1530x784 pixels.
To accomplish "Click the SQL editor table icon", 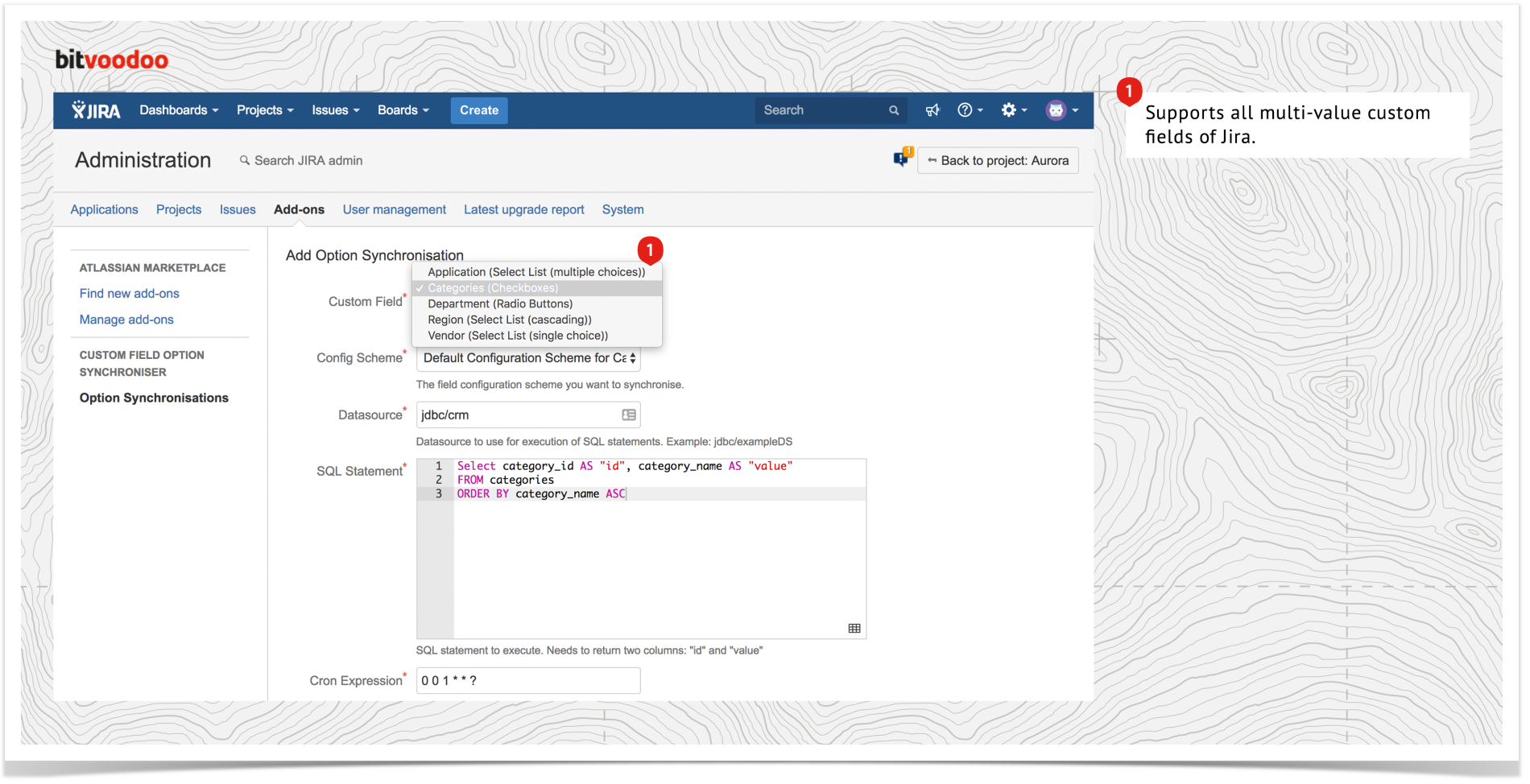I will pos(854,628).
